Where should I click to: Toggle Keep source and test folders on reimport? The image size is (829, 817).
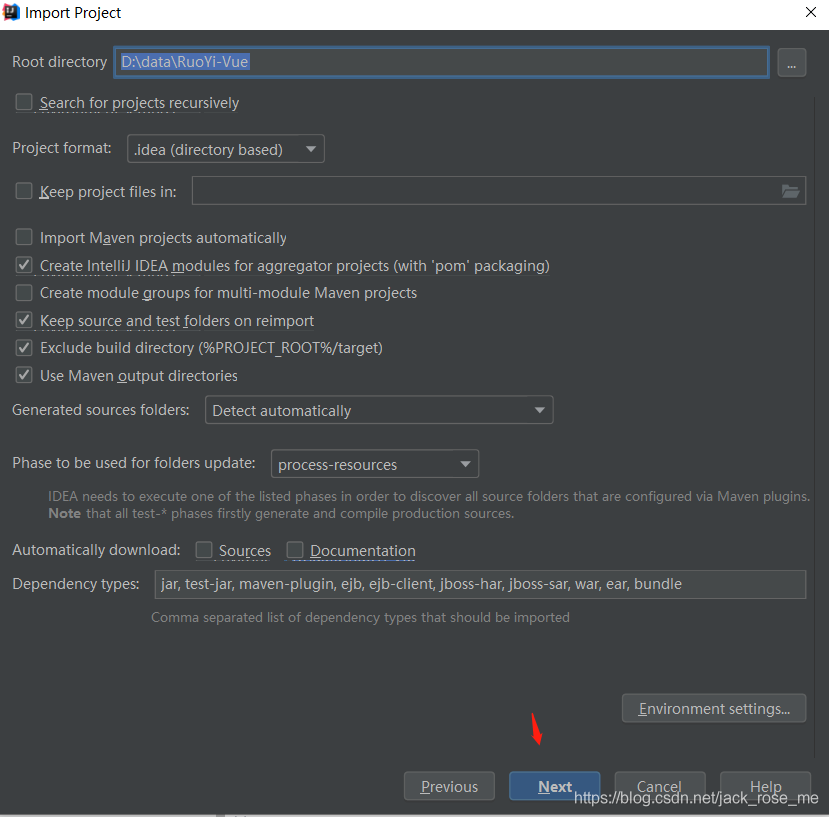pyautogui.click(x=24, y=320)
